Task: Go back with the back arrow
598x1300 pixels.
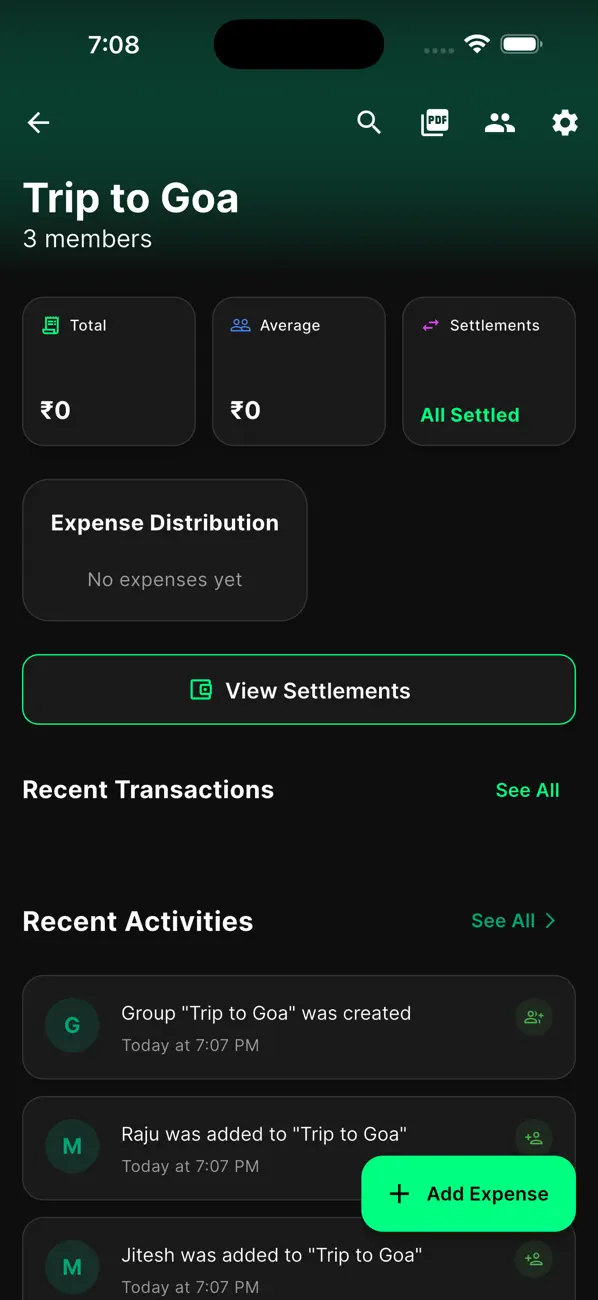Action: (x=37, y=122)
